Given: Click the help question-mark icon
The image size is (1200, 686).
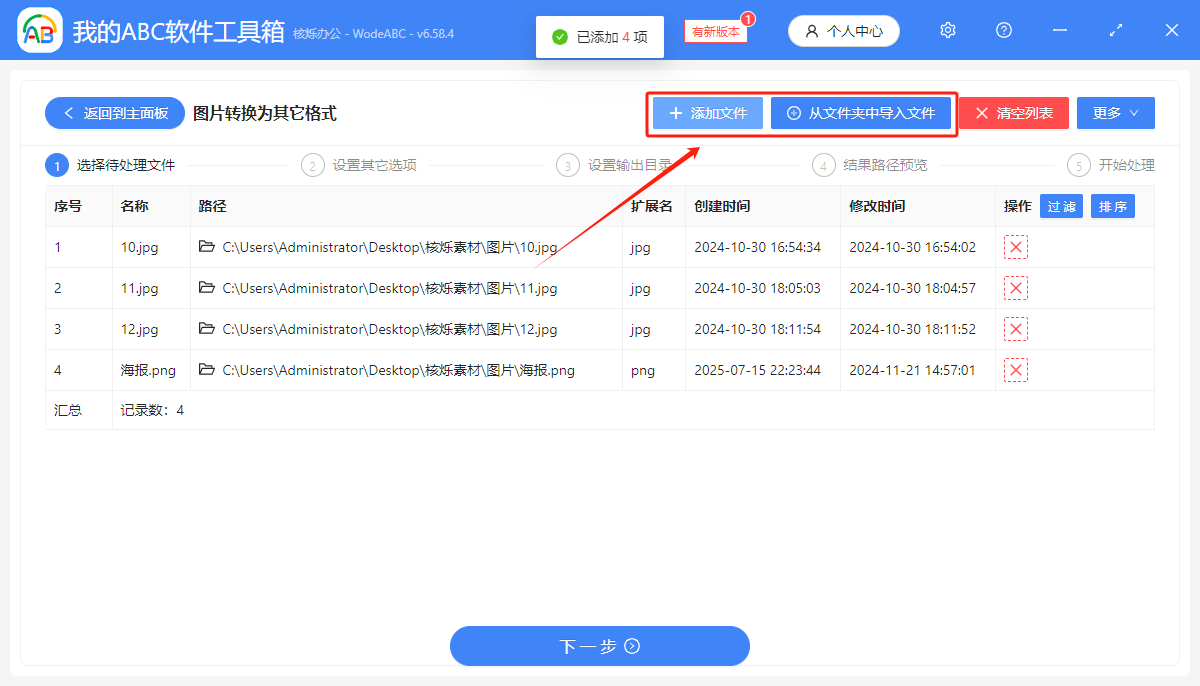Looking at the screenshot, I should click(1003, 30).
